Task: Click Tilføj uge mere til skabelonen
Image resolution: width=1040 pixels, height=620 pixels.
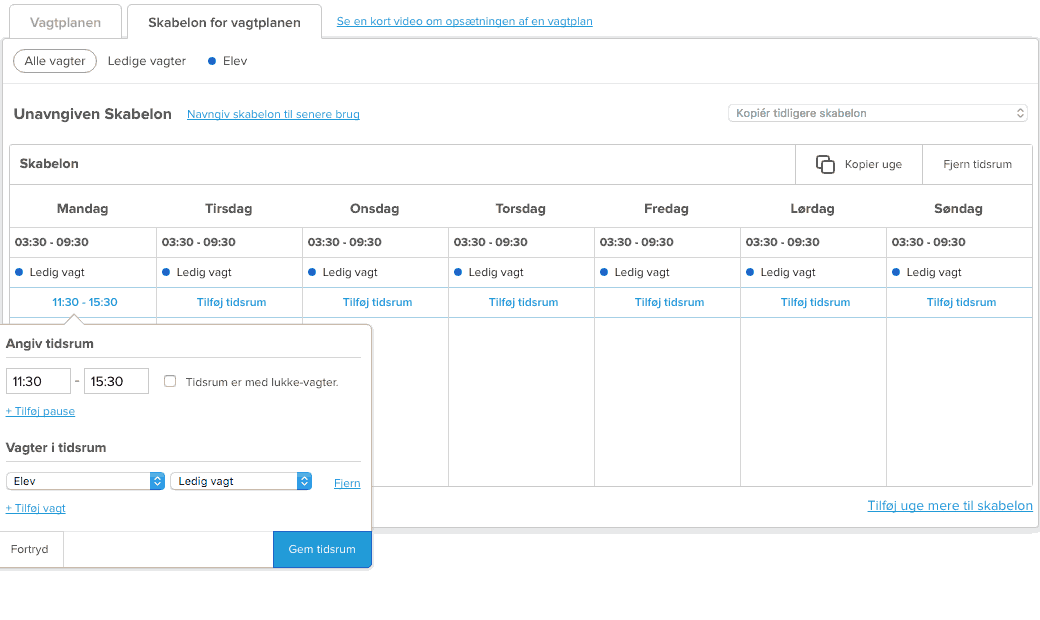Action: 950,506
